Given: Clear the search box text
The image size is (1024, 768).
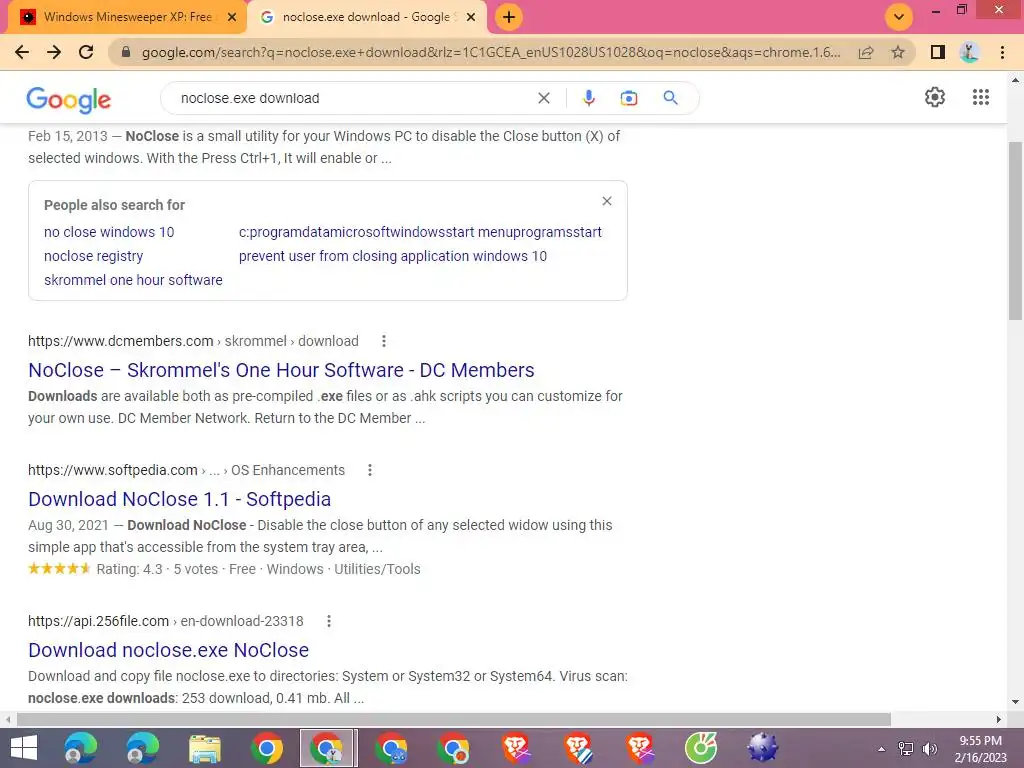Looking at the screenshot, I should [x=543, y=99].
